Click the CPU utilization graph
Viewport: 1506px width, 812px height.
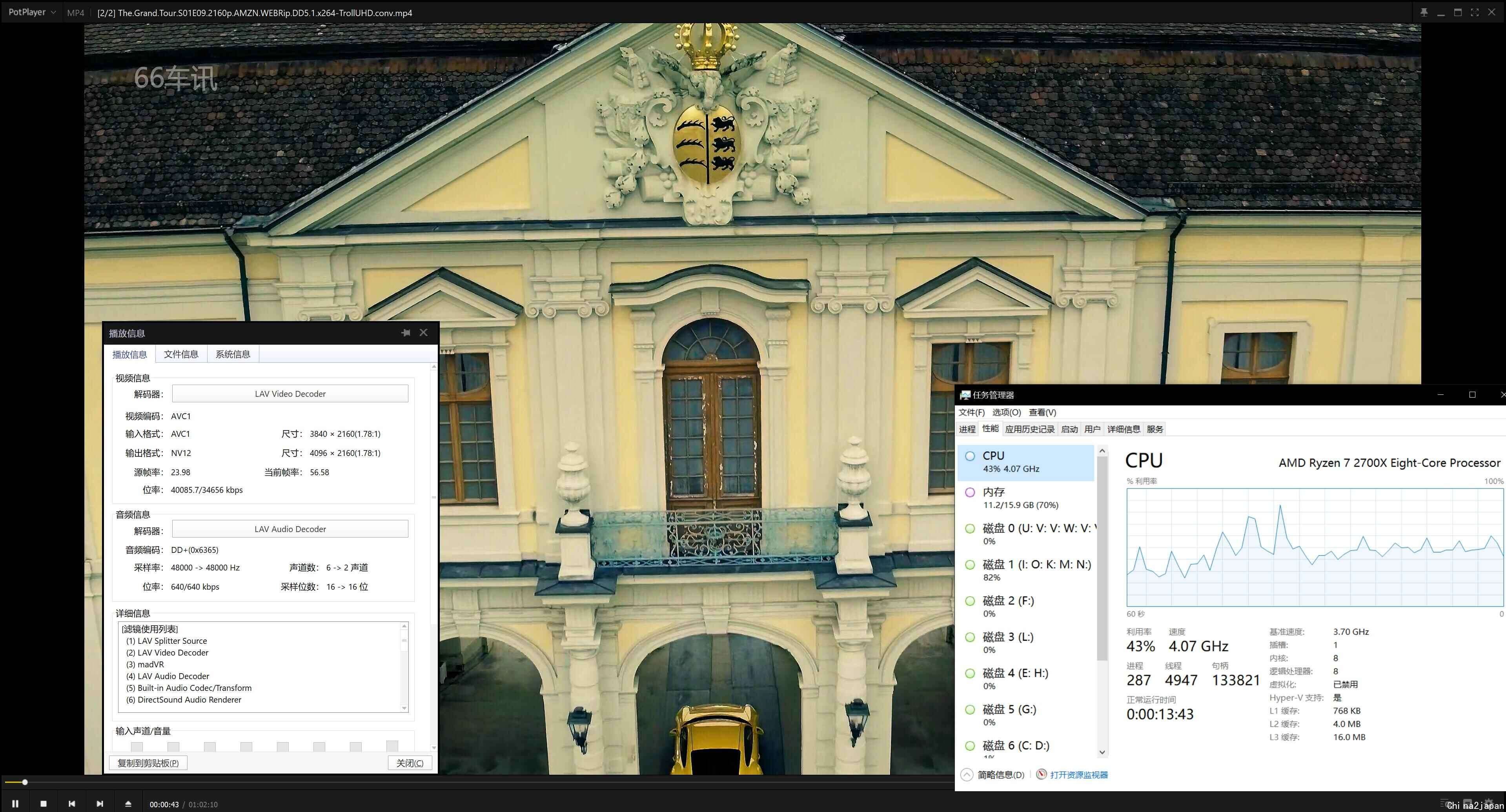point(1315,547)
